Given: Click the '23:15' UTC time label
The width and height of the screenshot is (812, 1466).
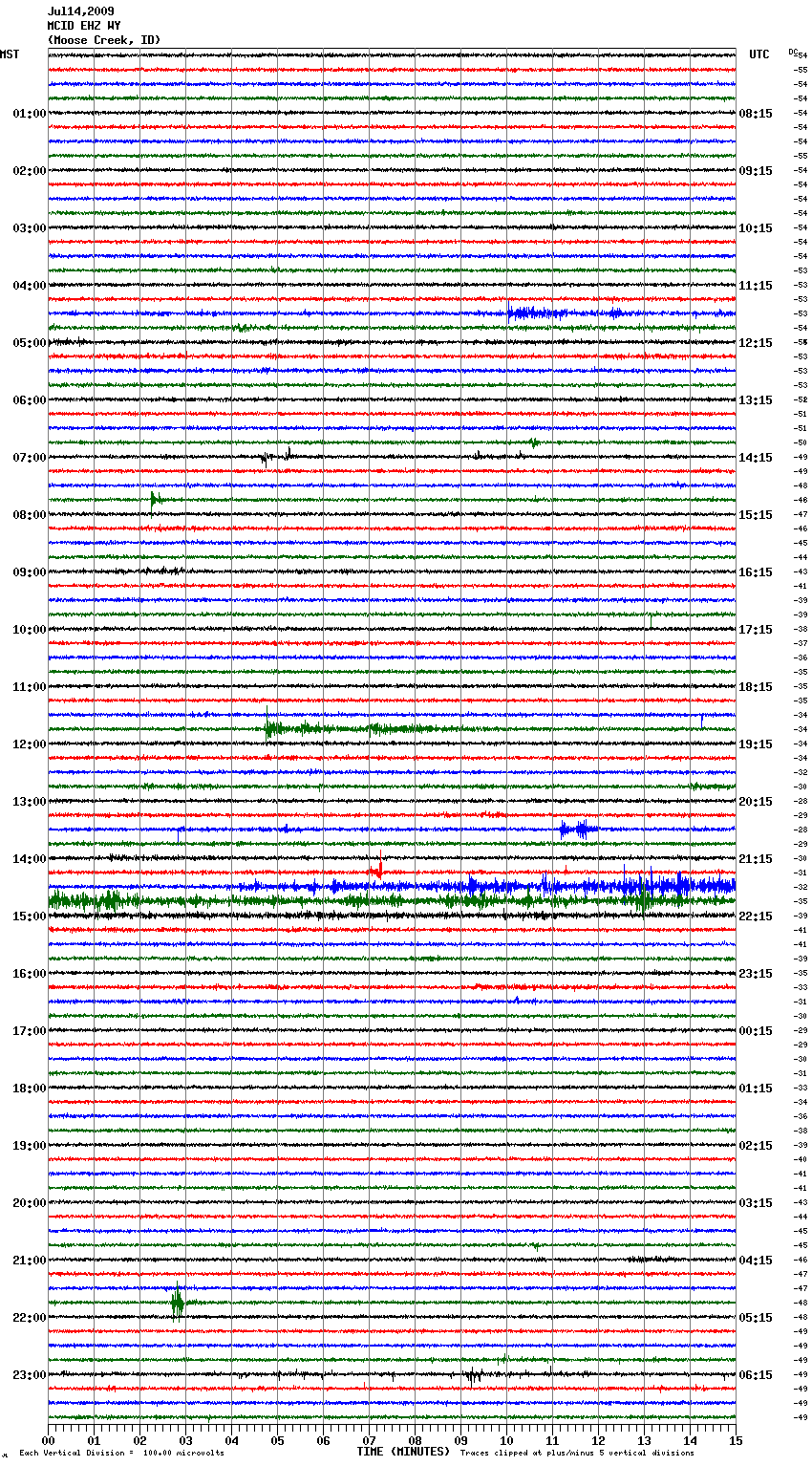Looking at the screenshot, I should [x=756, y=974].
